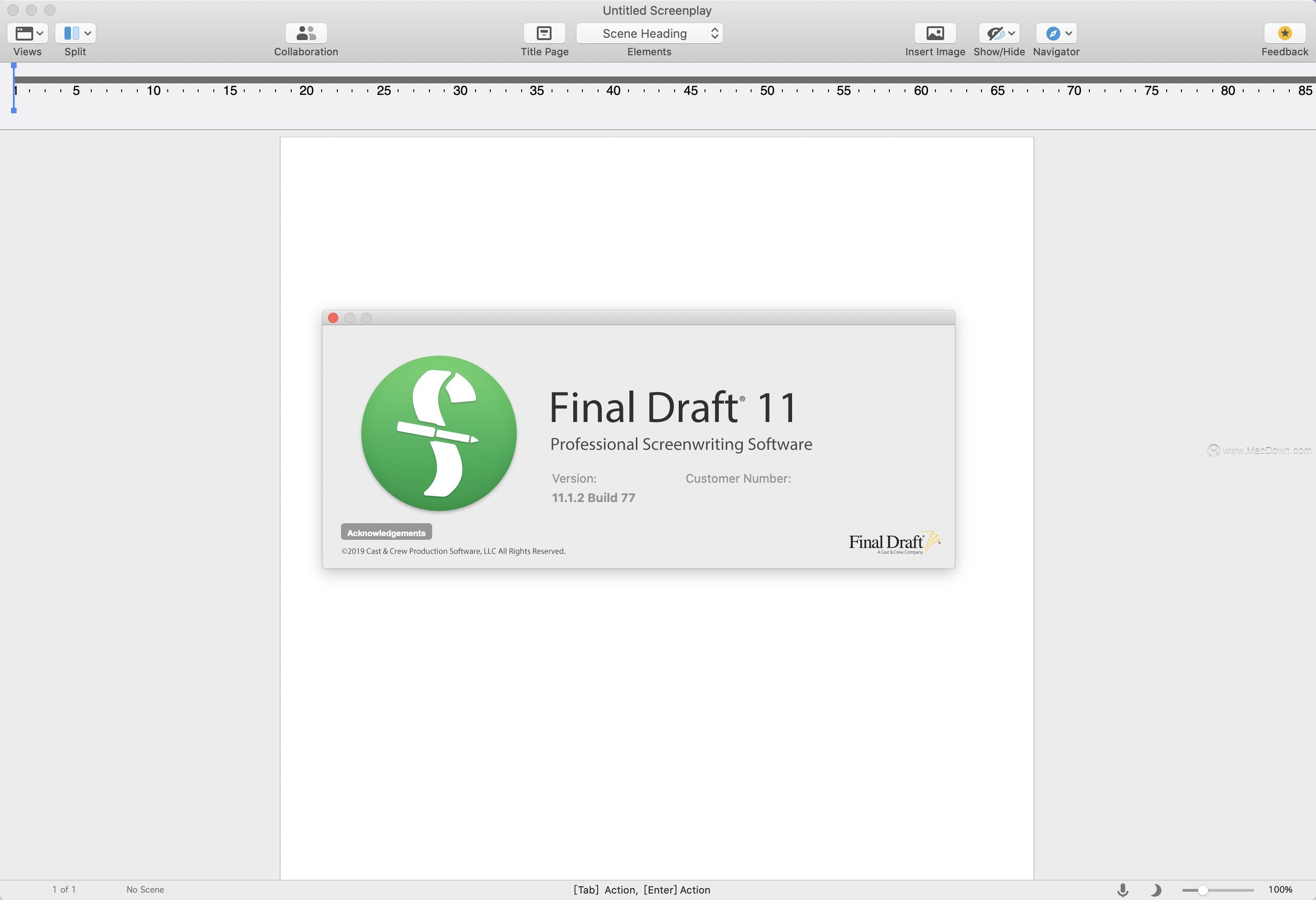Open the Views toolbar icon
Screen dimensions: 1316x900
[24, 34]
